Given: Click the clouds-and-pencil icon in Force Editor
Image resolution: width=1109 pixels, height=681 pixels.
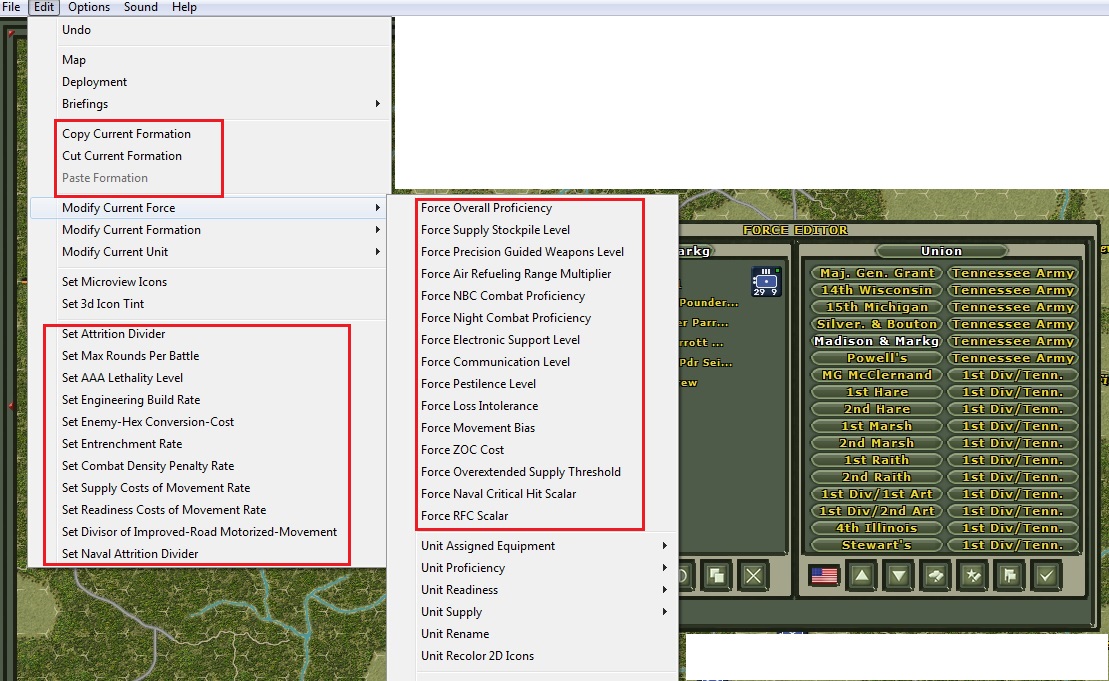Looking at the screenshot, I should pyautogui.click(x=936, y=576).
